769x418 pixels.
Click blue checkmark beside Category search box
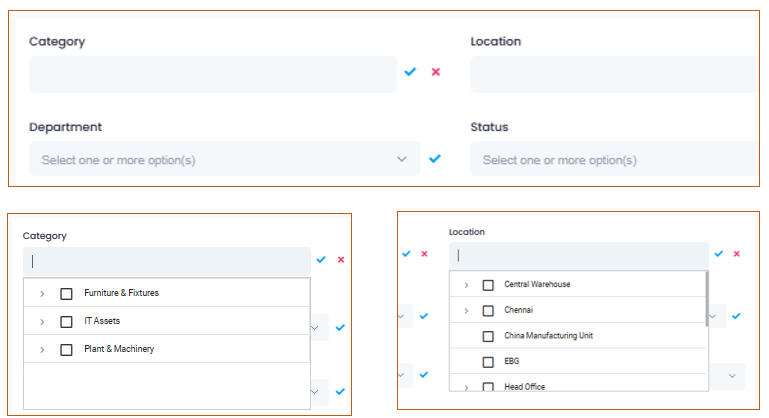point(321,260)
